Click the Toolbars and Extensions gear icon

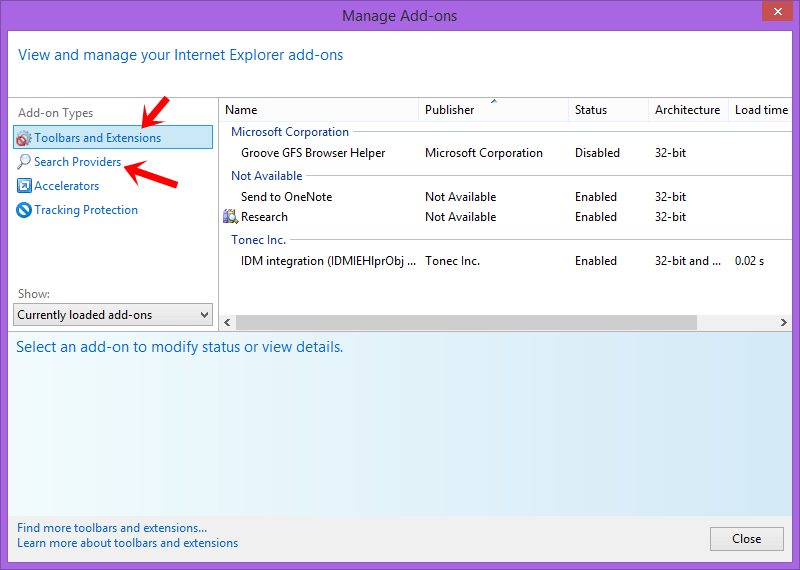coord(23,138)
